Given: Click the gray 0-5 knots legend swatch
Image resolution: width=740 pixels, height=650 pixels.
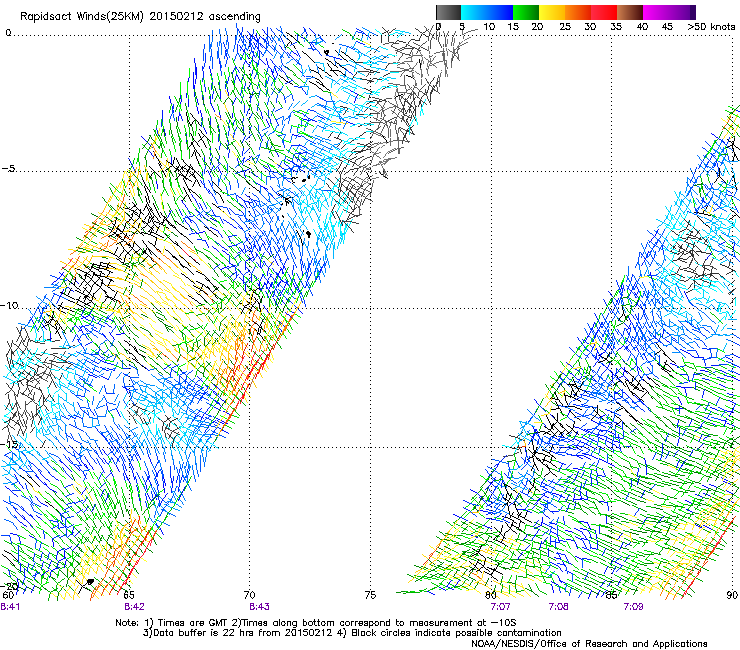Looking at the screenshot, I should tap(448, 12).
